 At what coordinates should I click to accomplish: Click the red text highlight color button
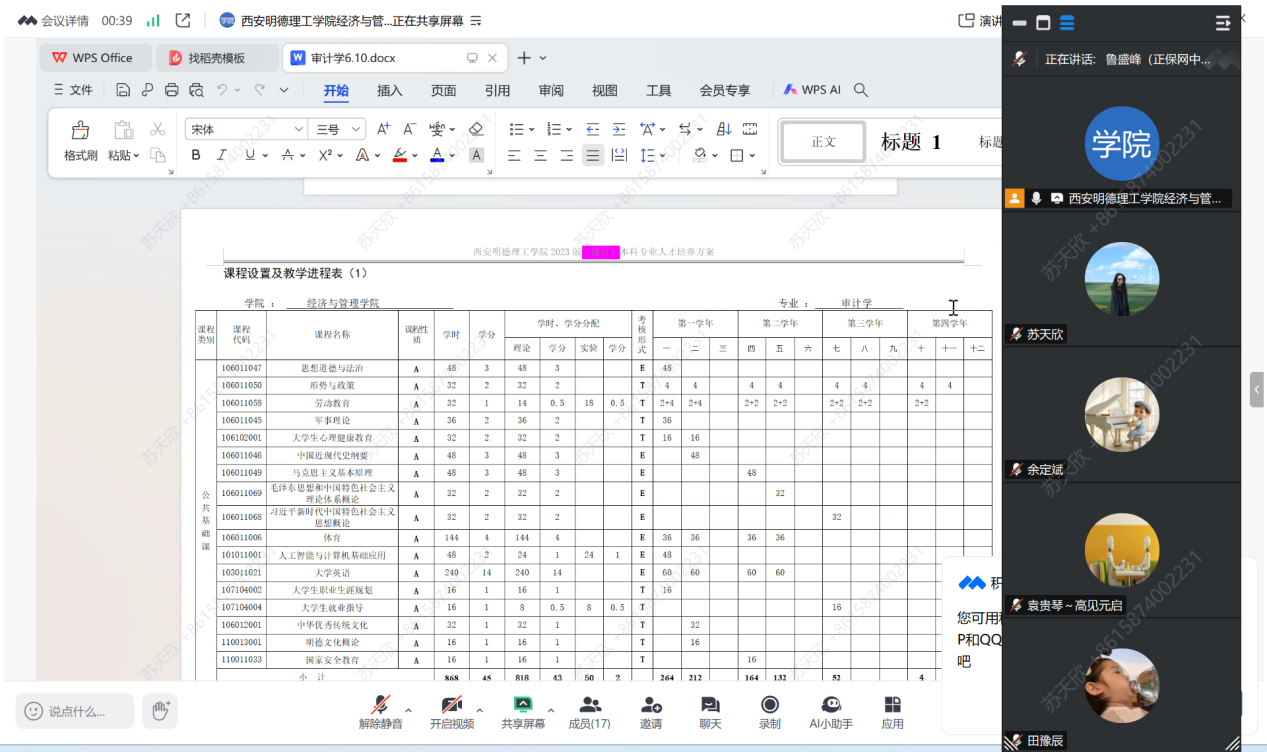pyautogui.click(x=399, y=155)
